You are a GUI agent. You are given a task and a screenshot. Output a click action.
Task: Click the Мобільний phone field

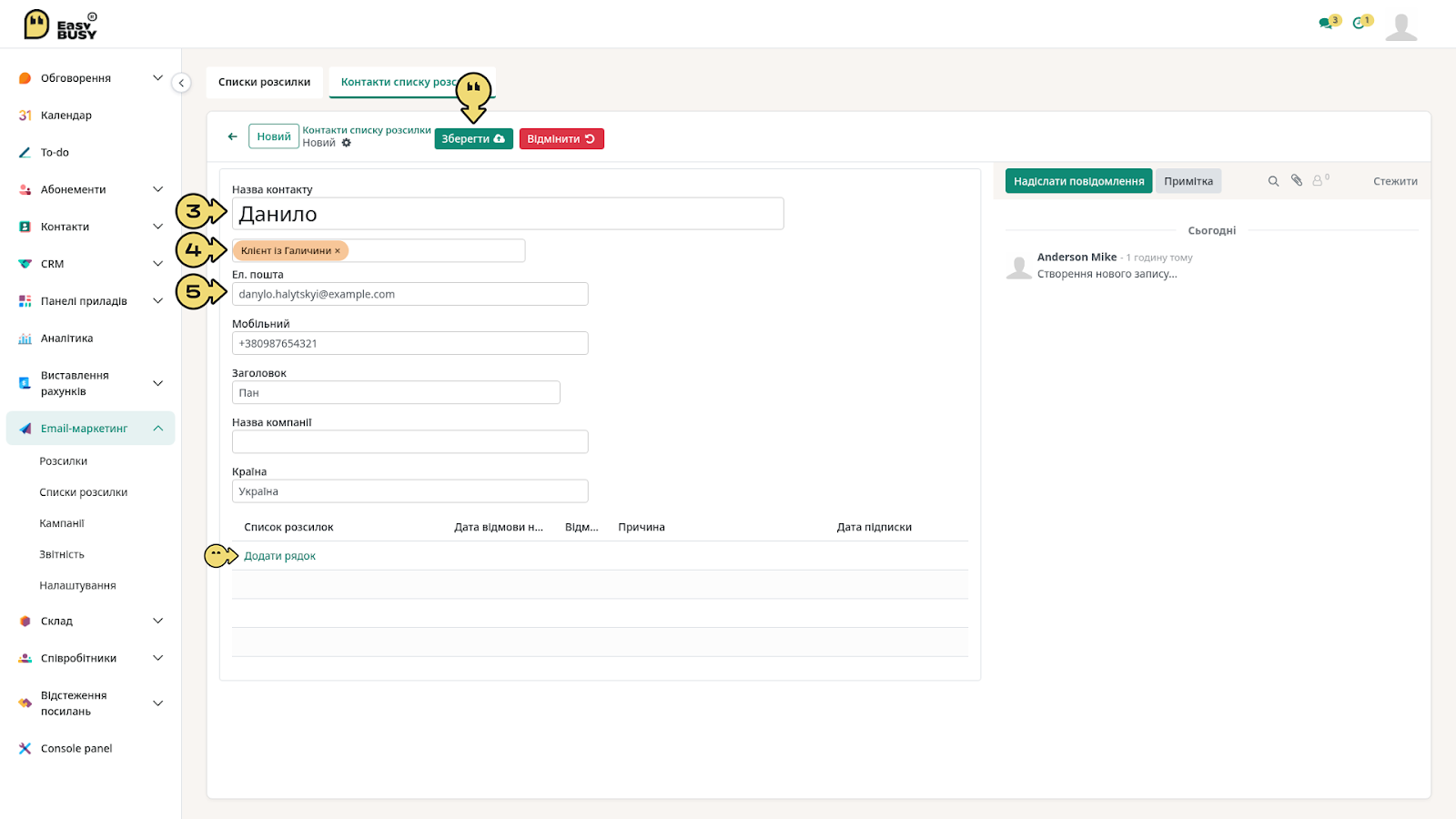(410, 343)
